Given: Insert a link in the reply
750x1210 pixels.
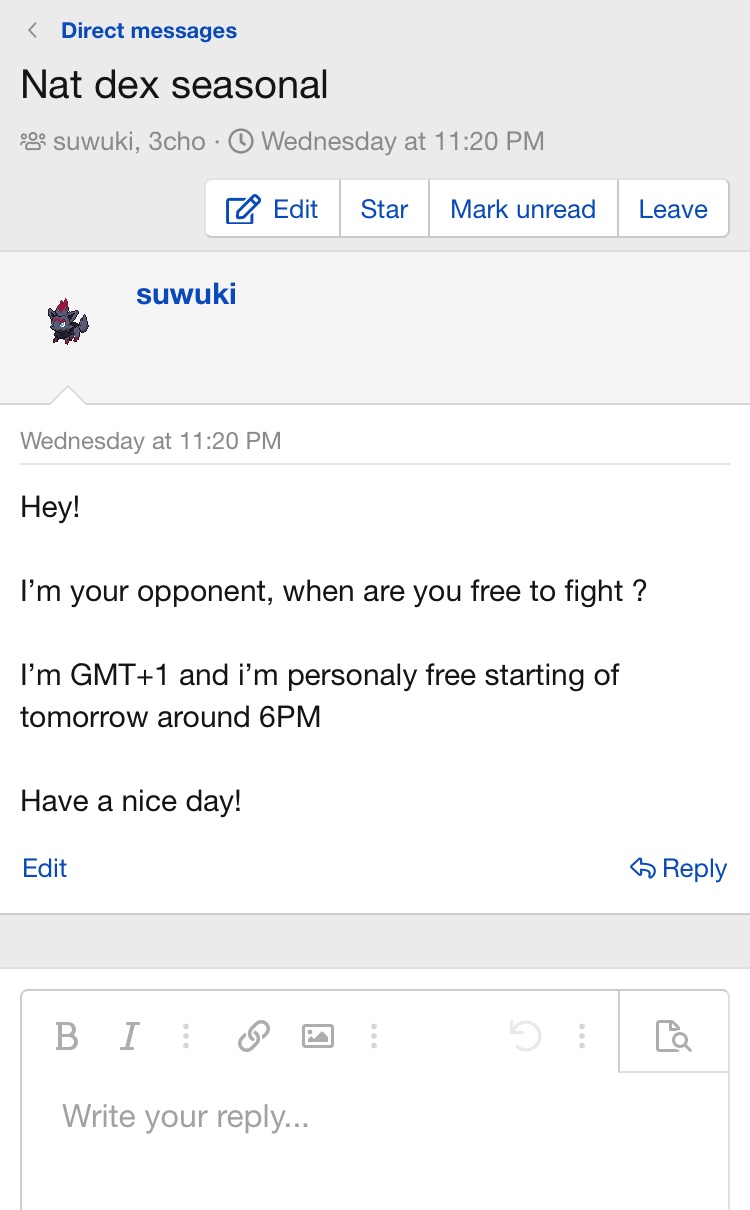Looking at the screenshot, I should [254, 1036].
